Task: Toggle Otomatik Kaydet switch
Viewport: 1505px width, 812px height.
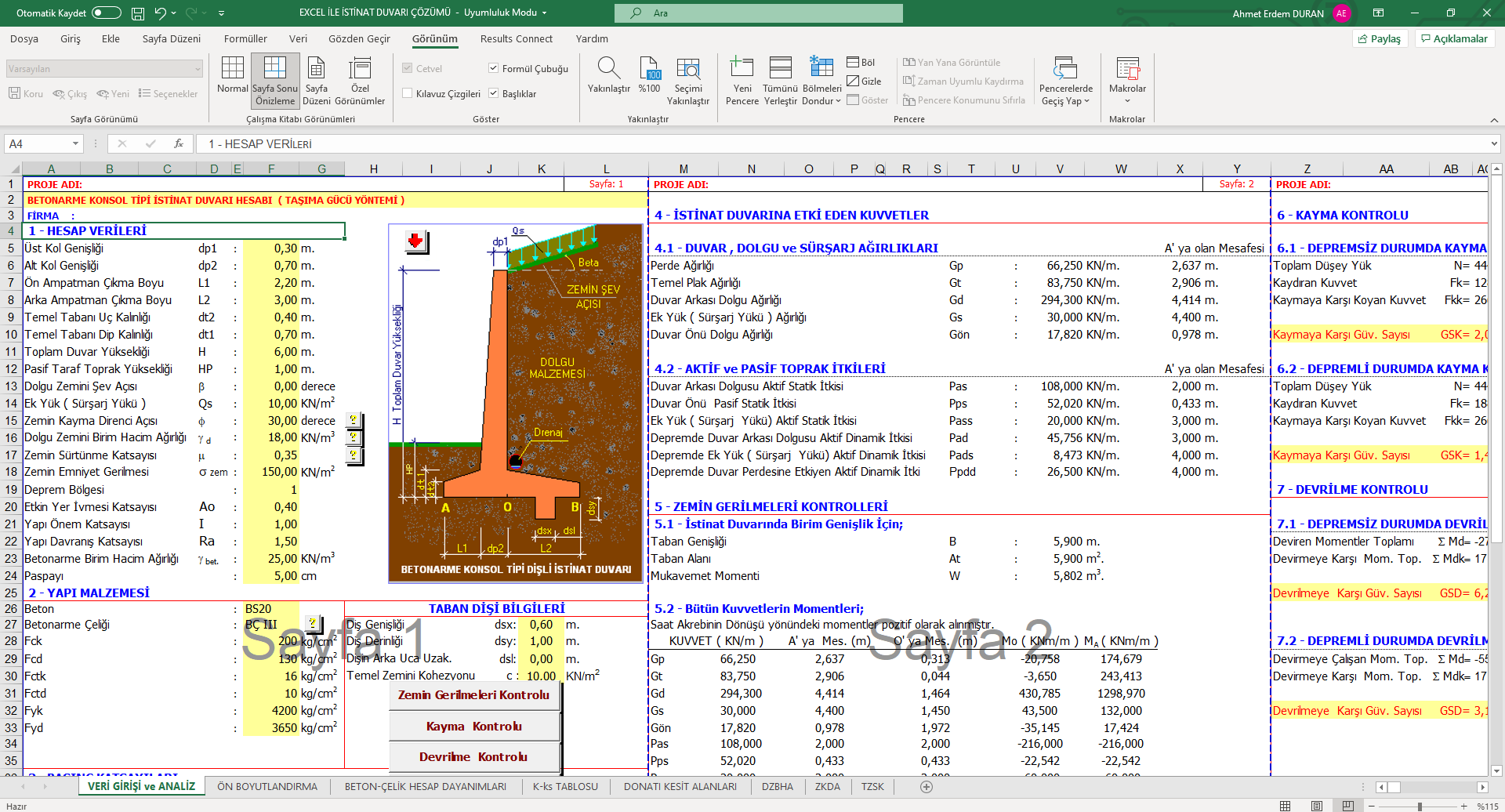Action: (107, 13)
